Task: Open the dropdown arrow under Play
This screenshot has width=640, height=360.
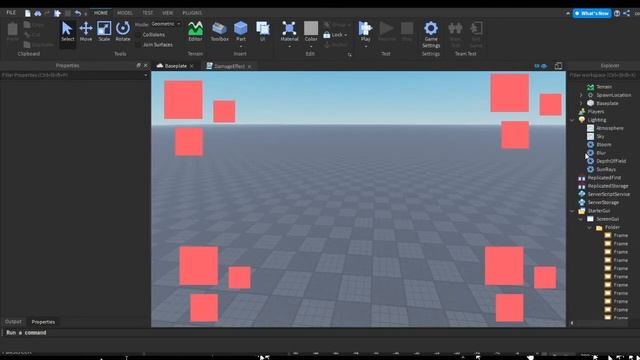Action: (x=365, y=47)
